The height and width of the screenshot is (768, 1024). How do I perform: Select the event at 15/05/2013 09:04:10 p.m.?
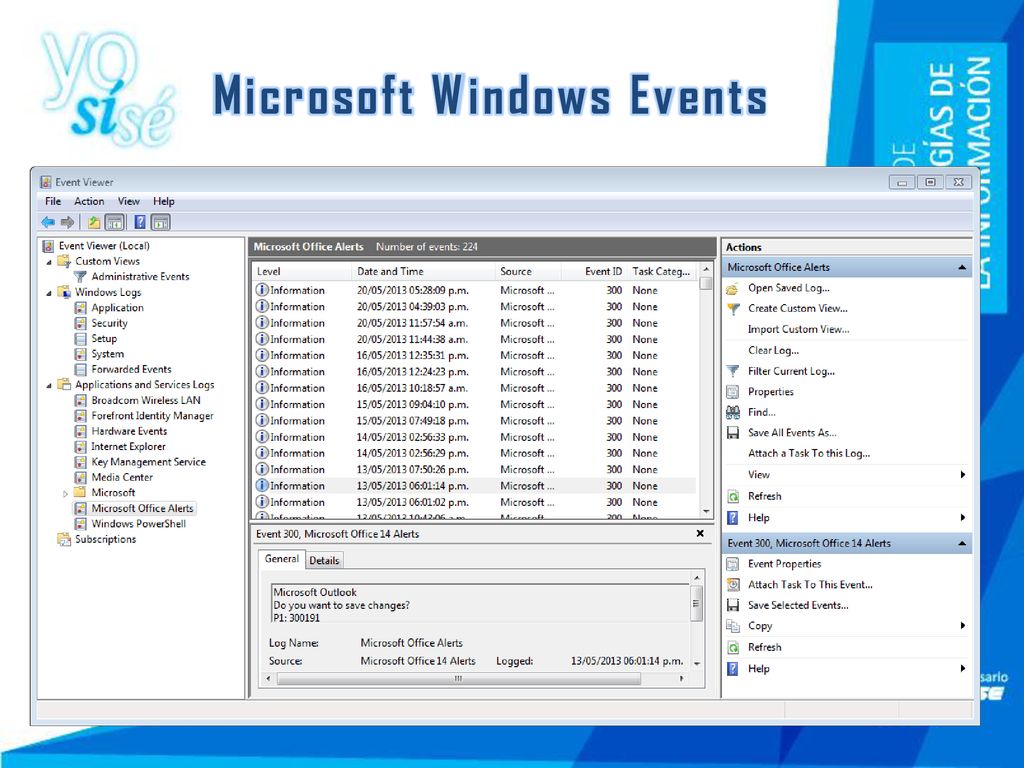coord(475,404)
